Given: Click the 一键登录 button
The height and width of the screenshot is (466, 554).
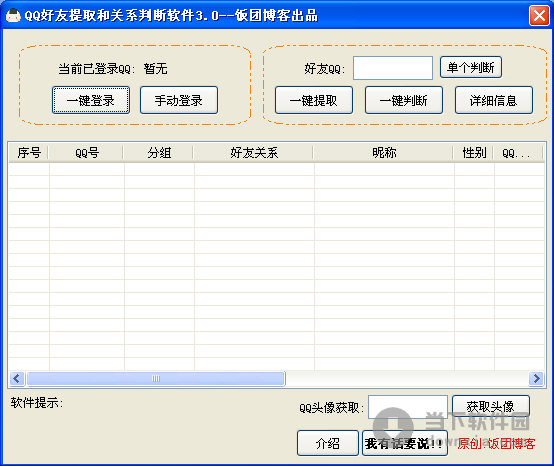Looking at the screenshot, I should coord(91,100).
